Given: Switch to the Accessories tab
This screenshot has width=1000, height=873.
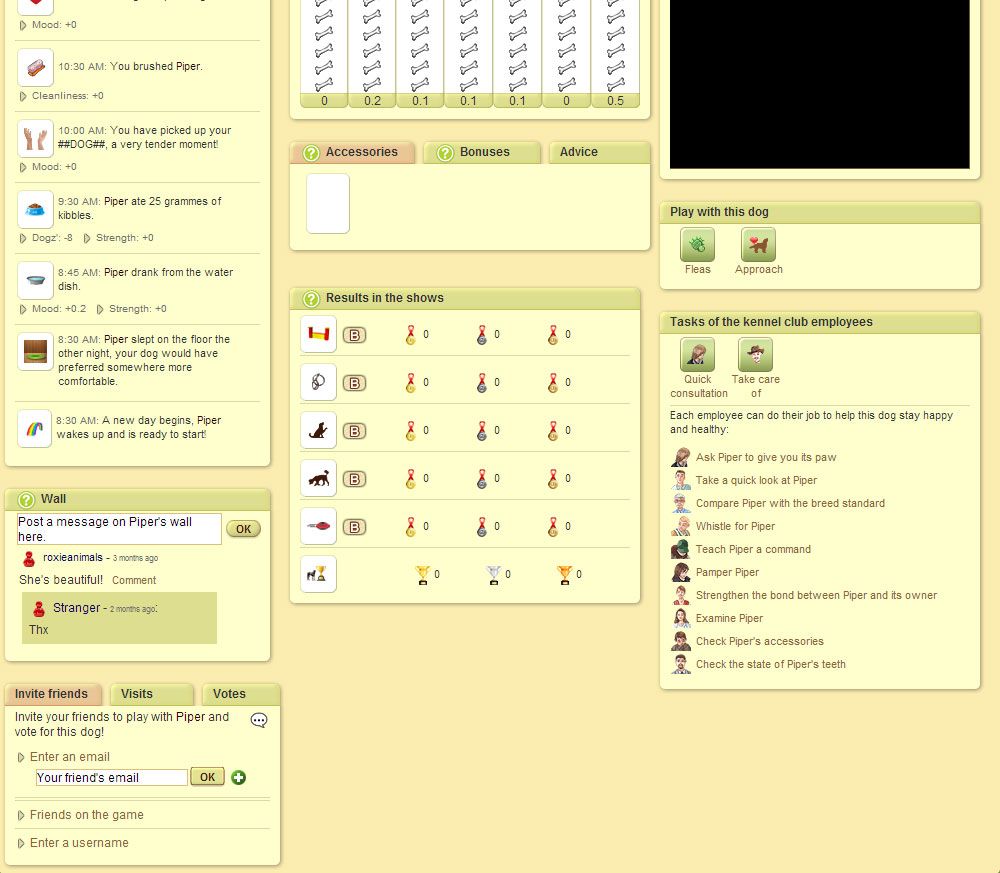Looking at the screenshot, I should coord(353,152).
